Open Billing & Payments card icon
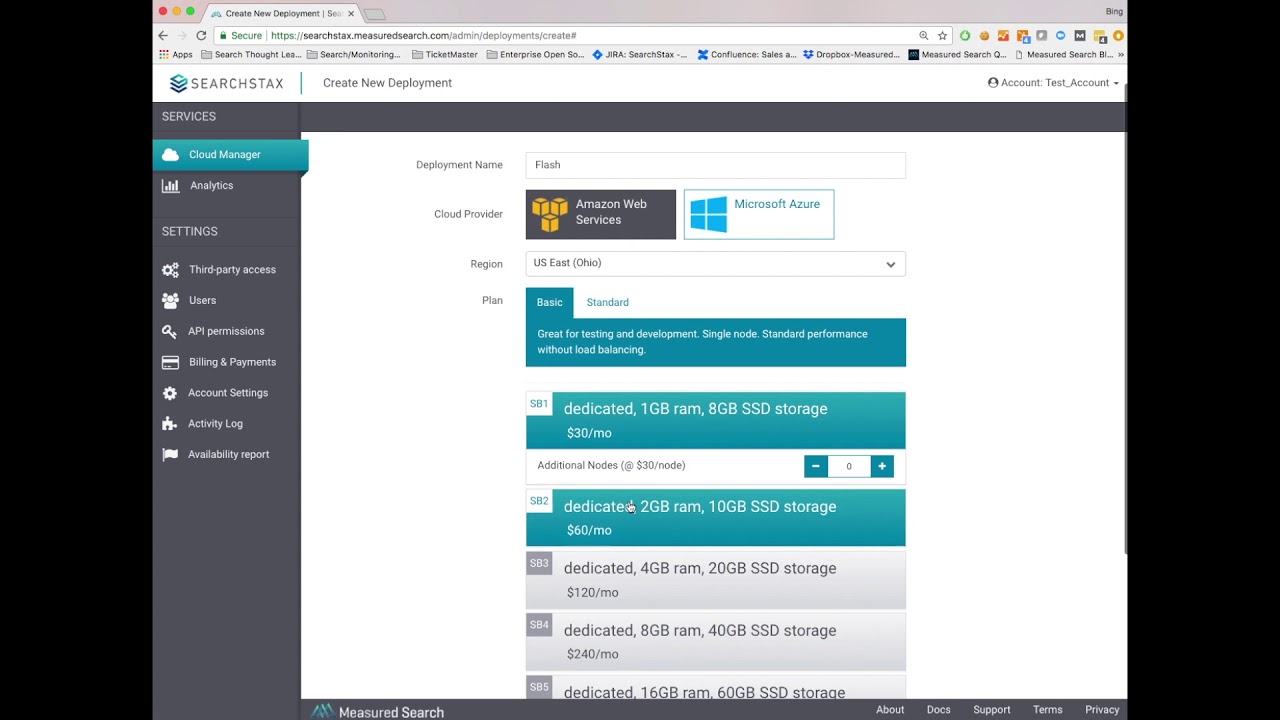 coord(170,362)
